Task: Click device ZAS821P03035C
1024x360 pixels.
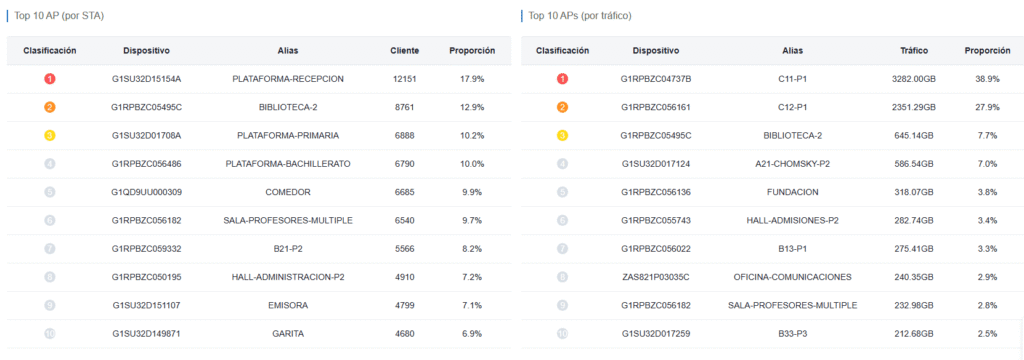Action: [x=656, y=277]
